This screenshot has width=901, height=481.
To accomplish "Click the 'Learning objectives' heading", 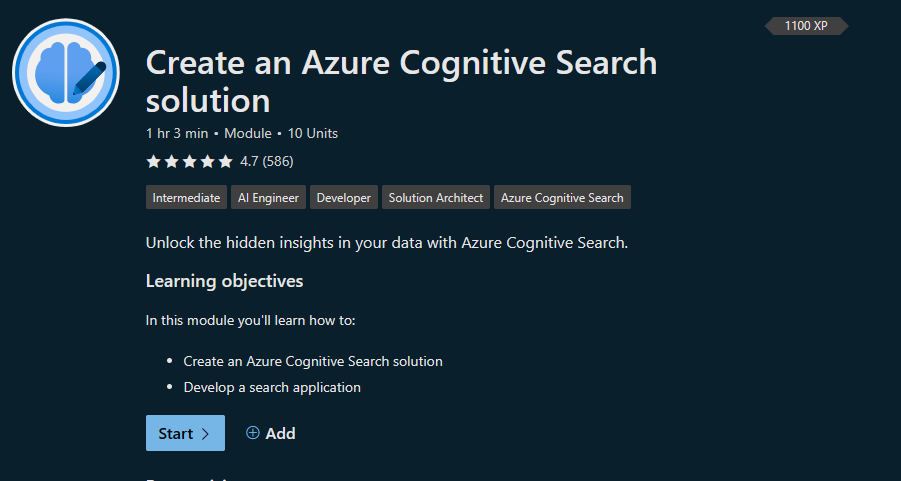I will pyautogui.click(x=225, y=281).
